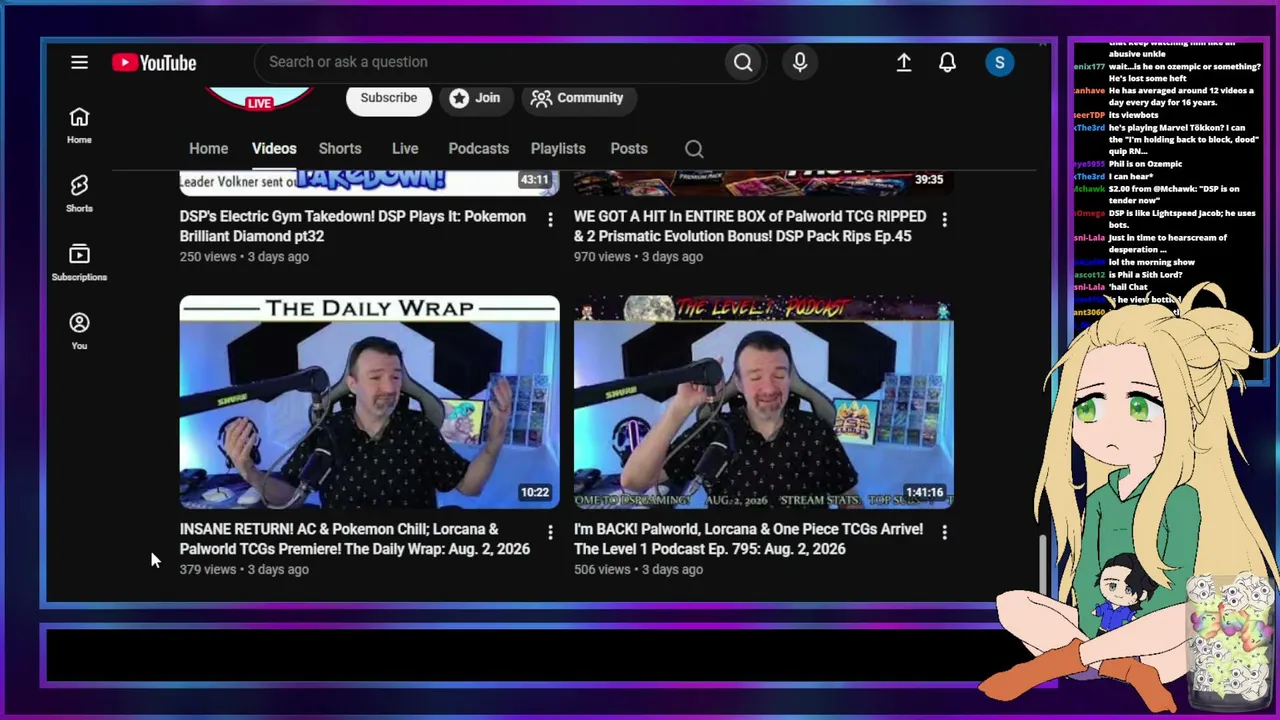Select the Videos tab
The image size is (1280, 720).
point(274,148)
